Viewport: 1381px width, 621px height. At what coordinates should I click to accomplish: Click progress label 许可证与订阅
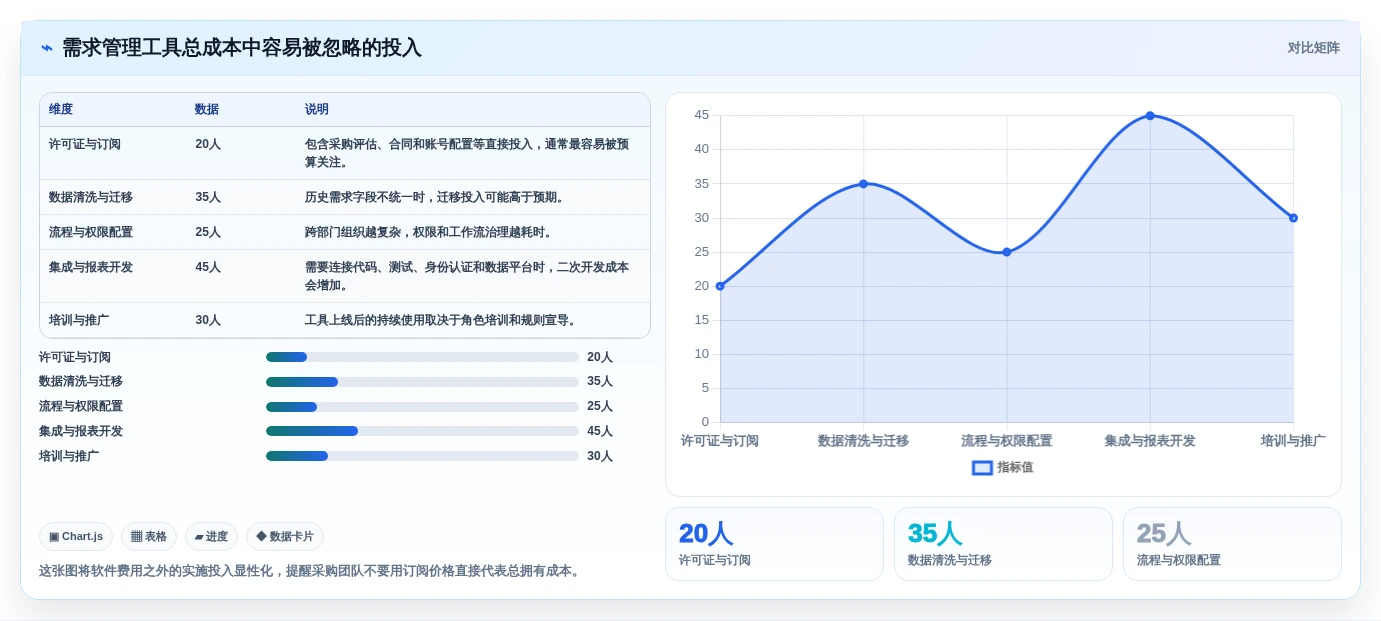[x=75, y=357]
